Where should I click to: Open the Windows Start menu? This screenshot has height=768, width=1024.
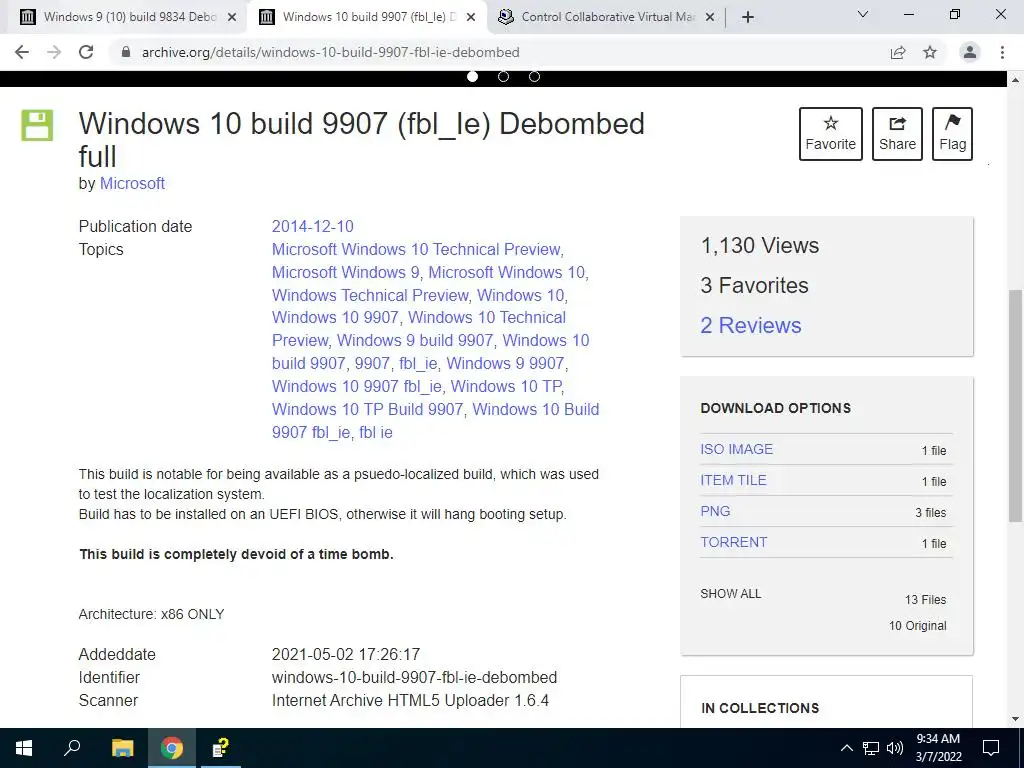coord(24,748)
